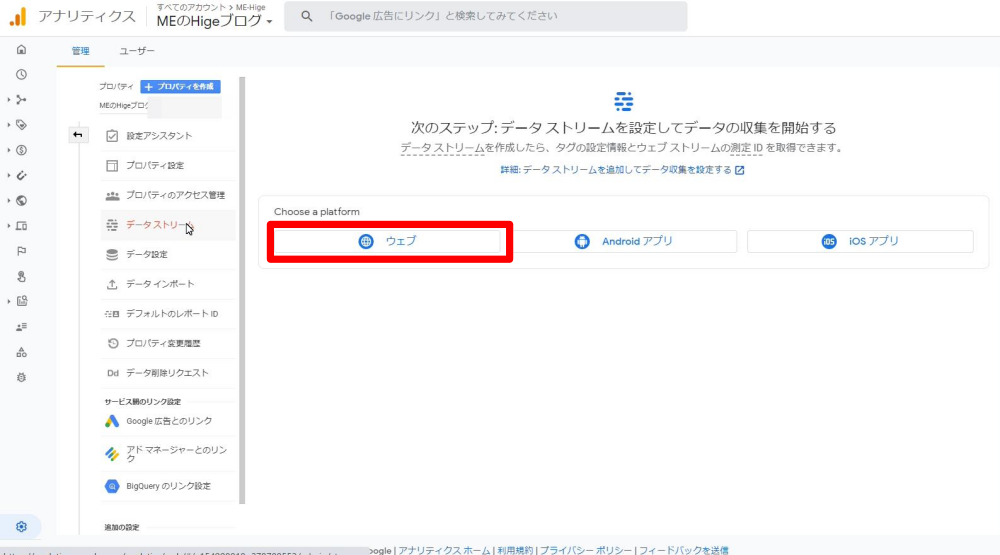Open プロパティ設定 menu item

point(168,165)
